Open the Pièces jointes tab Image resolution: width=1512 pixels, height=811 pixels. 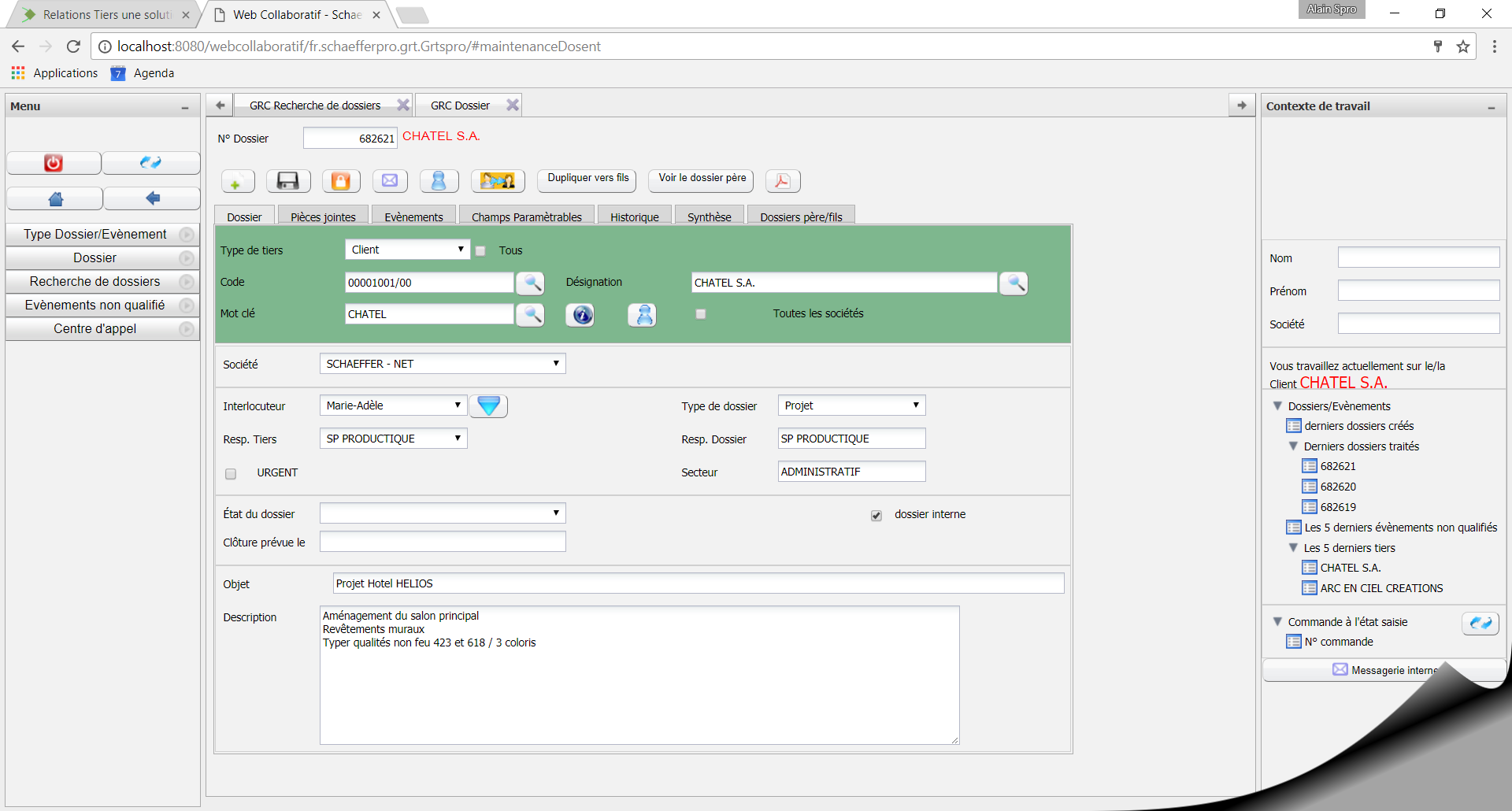pos(322,217)
